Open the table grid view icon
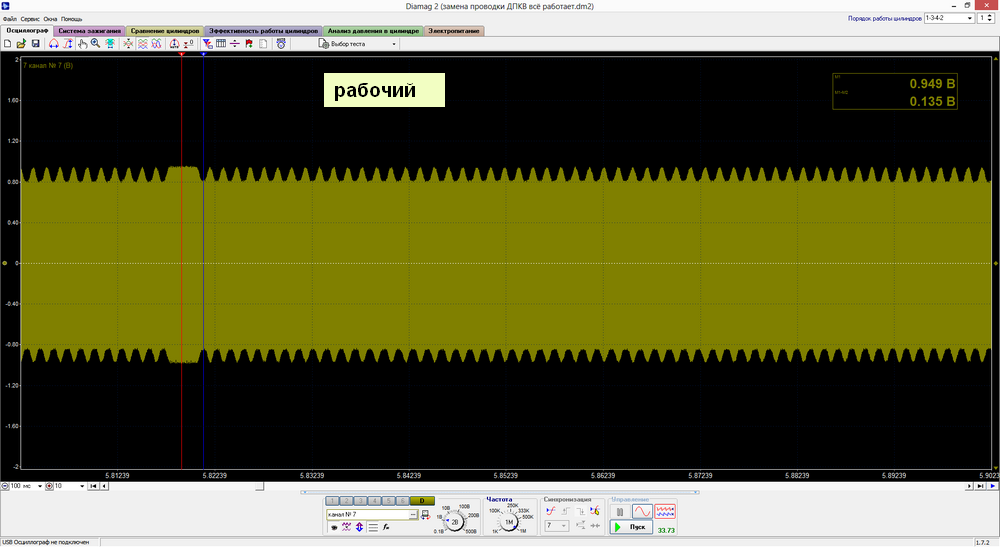Viewport: 1000px width, 547px height. coord(221,43)
